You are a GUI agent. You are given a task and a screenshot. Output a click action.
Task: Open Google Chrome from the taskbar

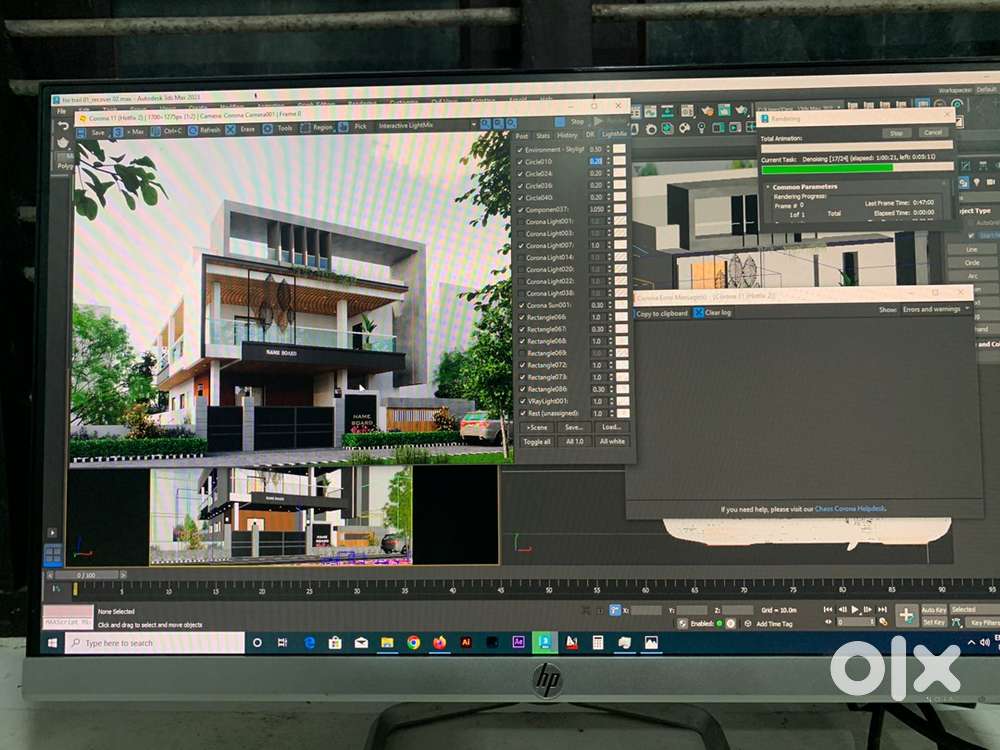413,643
